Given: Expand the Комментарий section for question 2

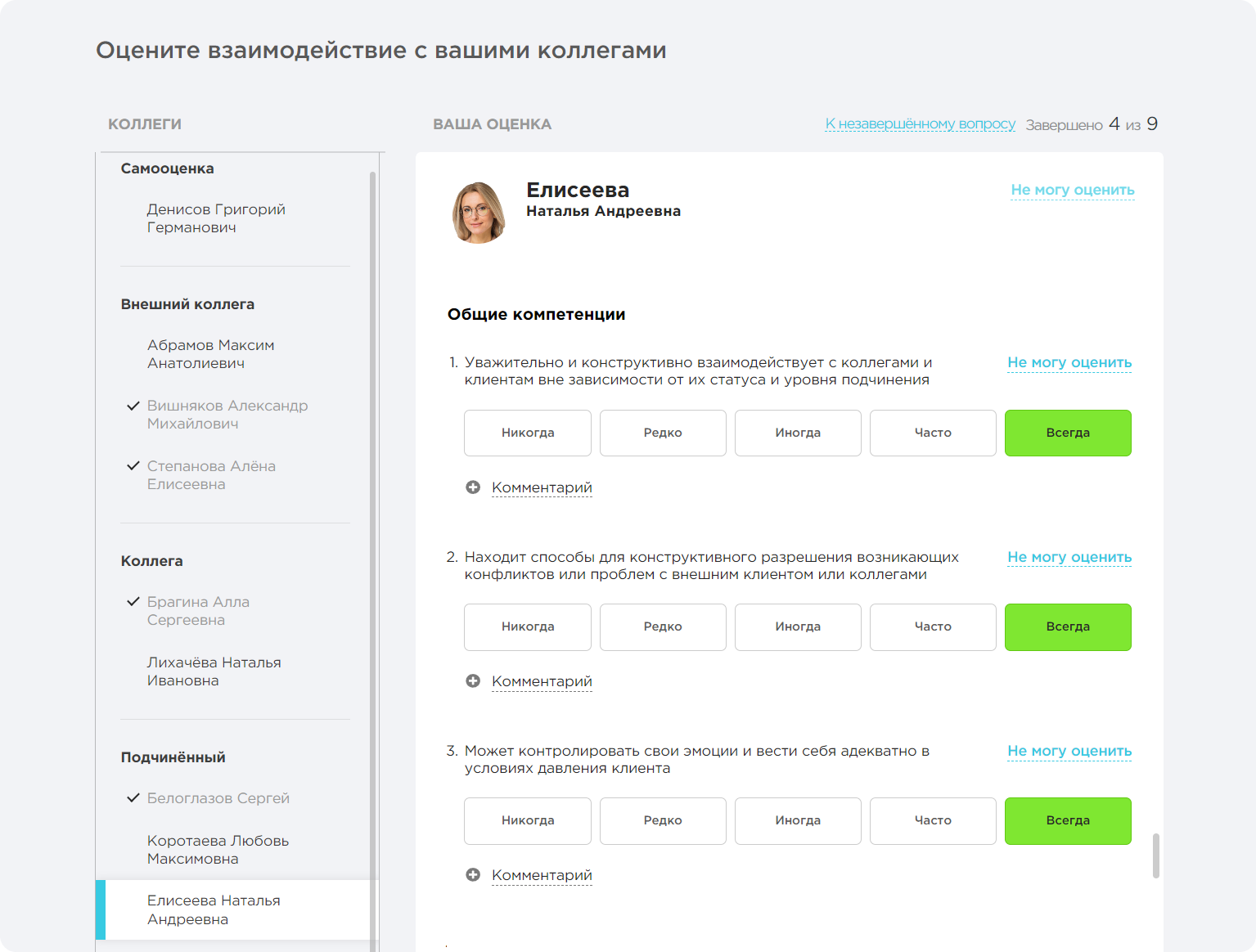Looking at the screenshot, I should 541,680.
